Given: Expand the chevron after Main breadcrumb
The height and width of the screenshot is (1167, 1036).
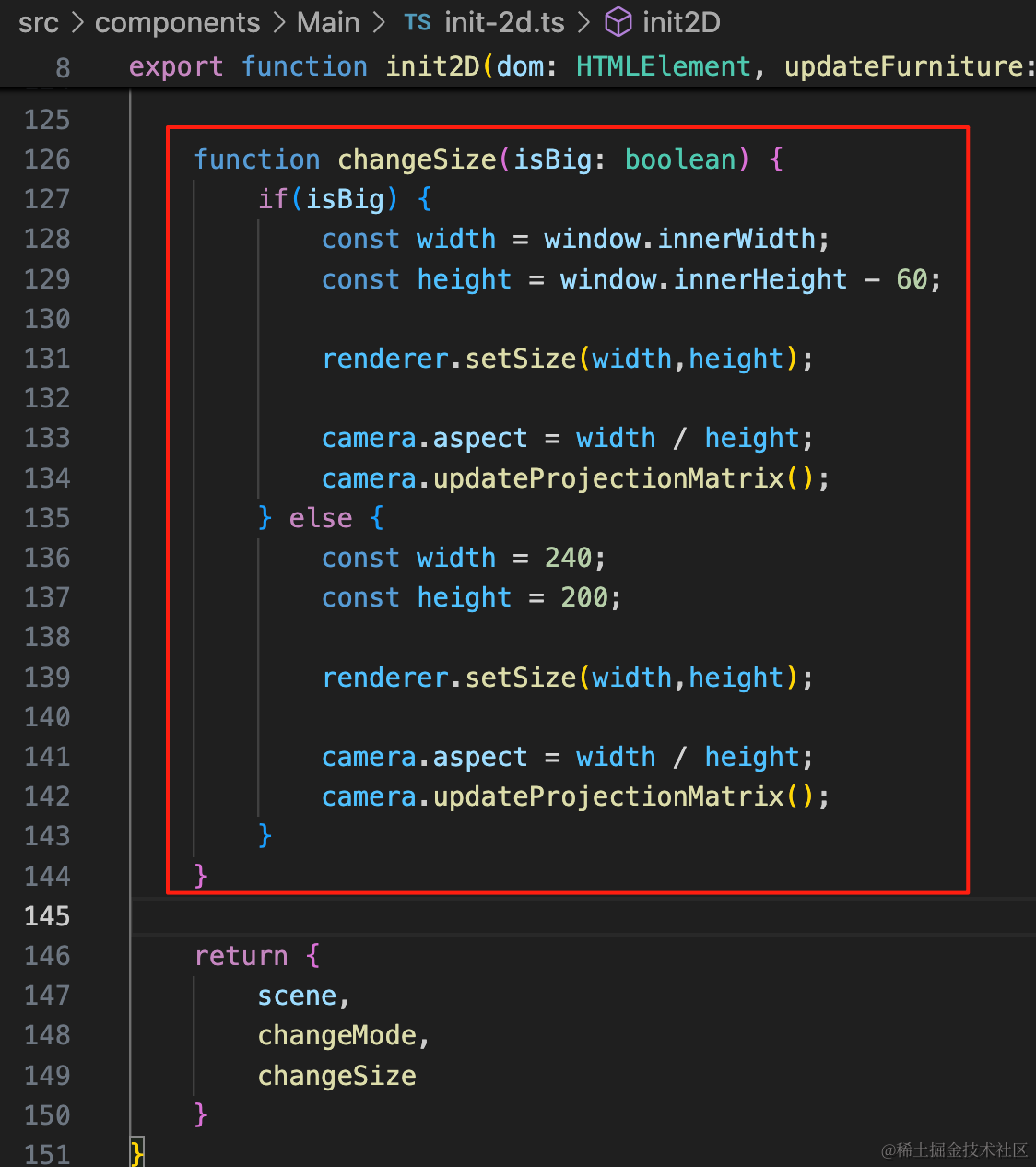Looking at the screenshot, I should click(x=379, y=22).
